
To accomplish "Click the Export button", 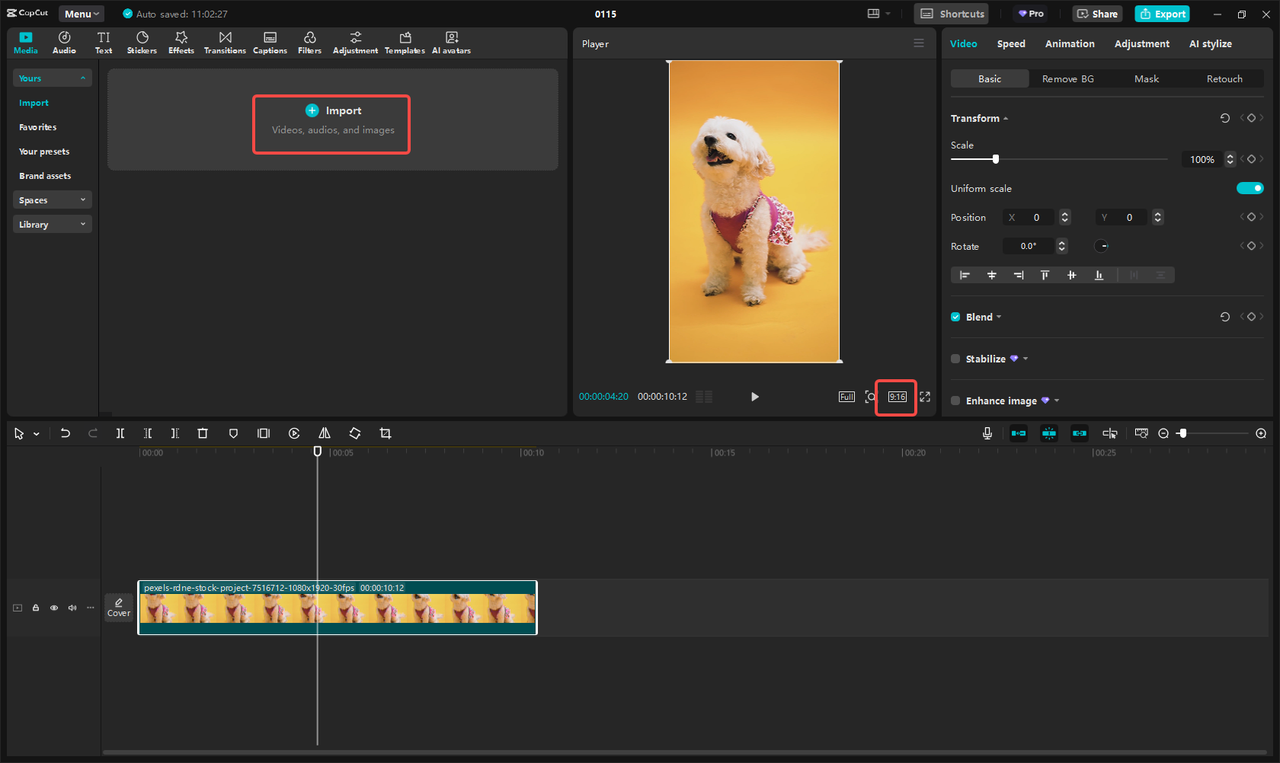I will coord(1162,13).
